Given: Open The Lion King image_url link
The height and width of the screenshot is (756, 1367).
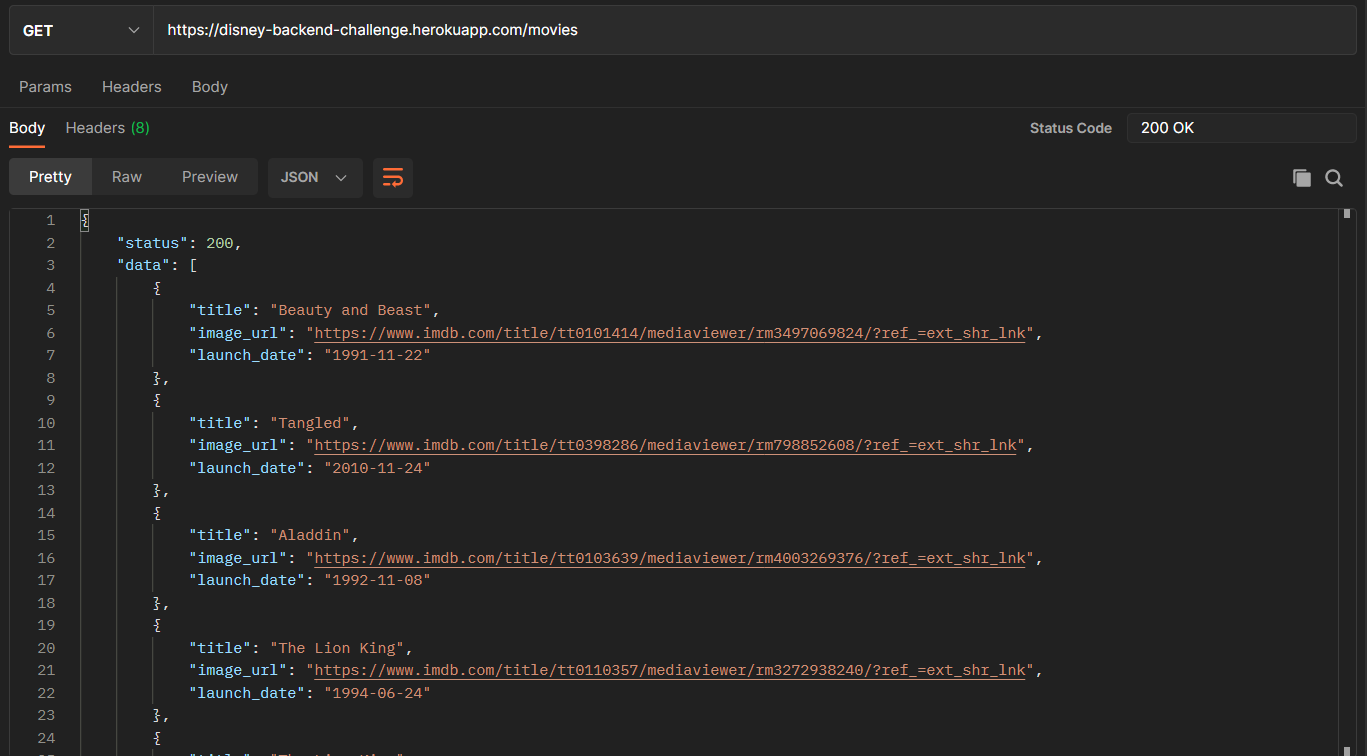Looking at the screenshot, I should [670, 670].
